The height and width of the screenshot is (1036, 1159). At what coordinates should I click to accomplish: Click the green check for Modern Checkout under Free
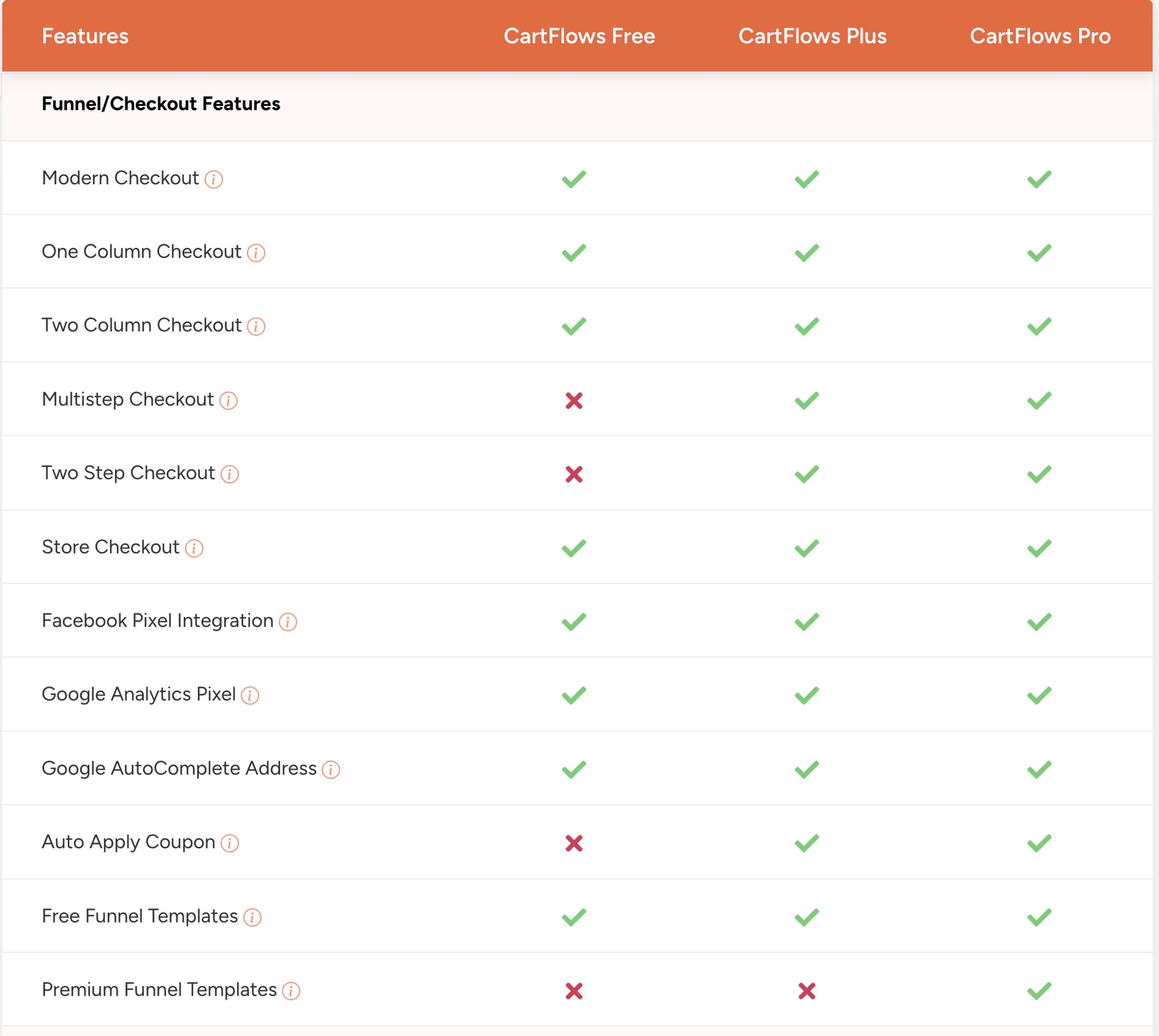(x=574, y=179)
